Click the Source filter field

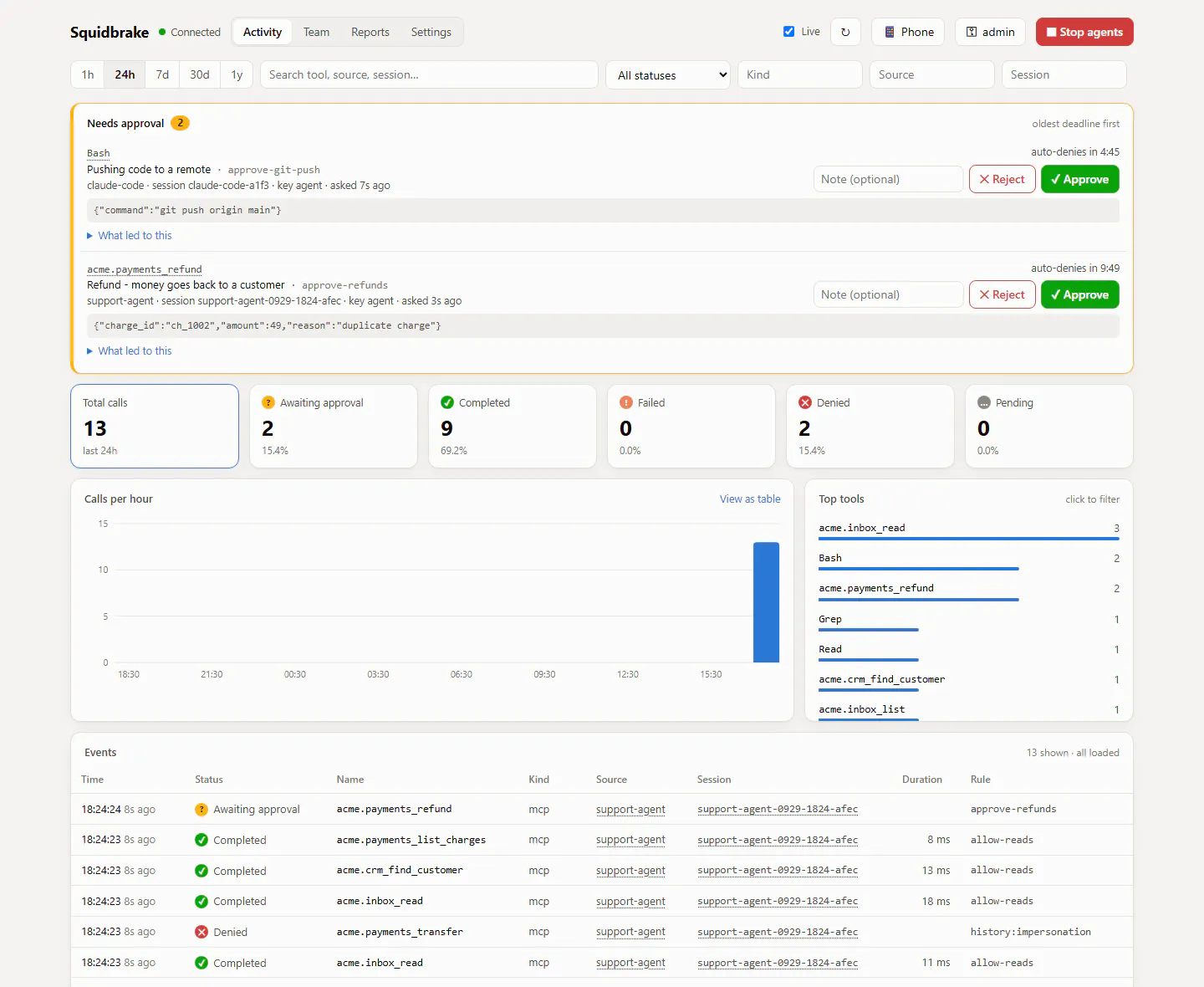[x=931, y=74]
